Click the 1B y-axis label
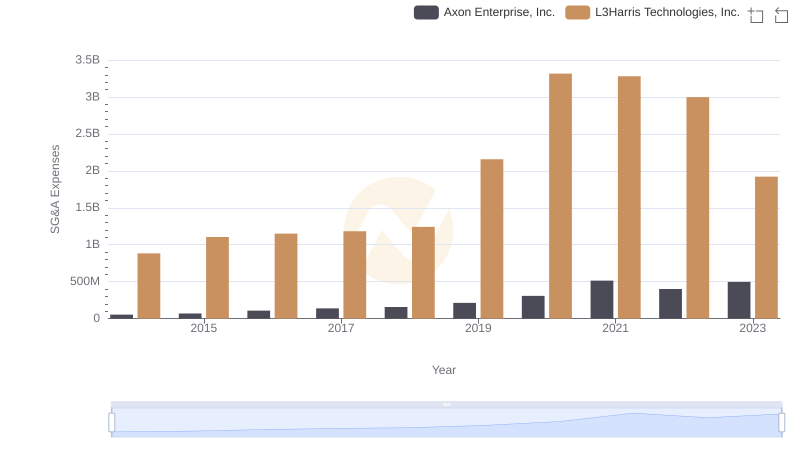Viewport: 800px width, 461px height. pyautogui.click(x=92, y=244)
